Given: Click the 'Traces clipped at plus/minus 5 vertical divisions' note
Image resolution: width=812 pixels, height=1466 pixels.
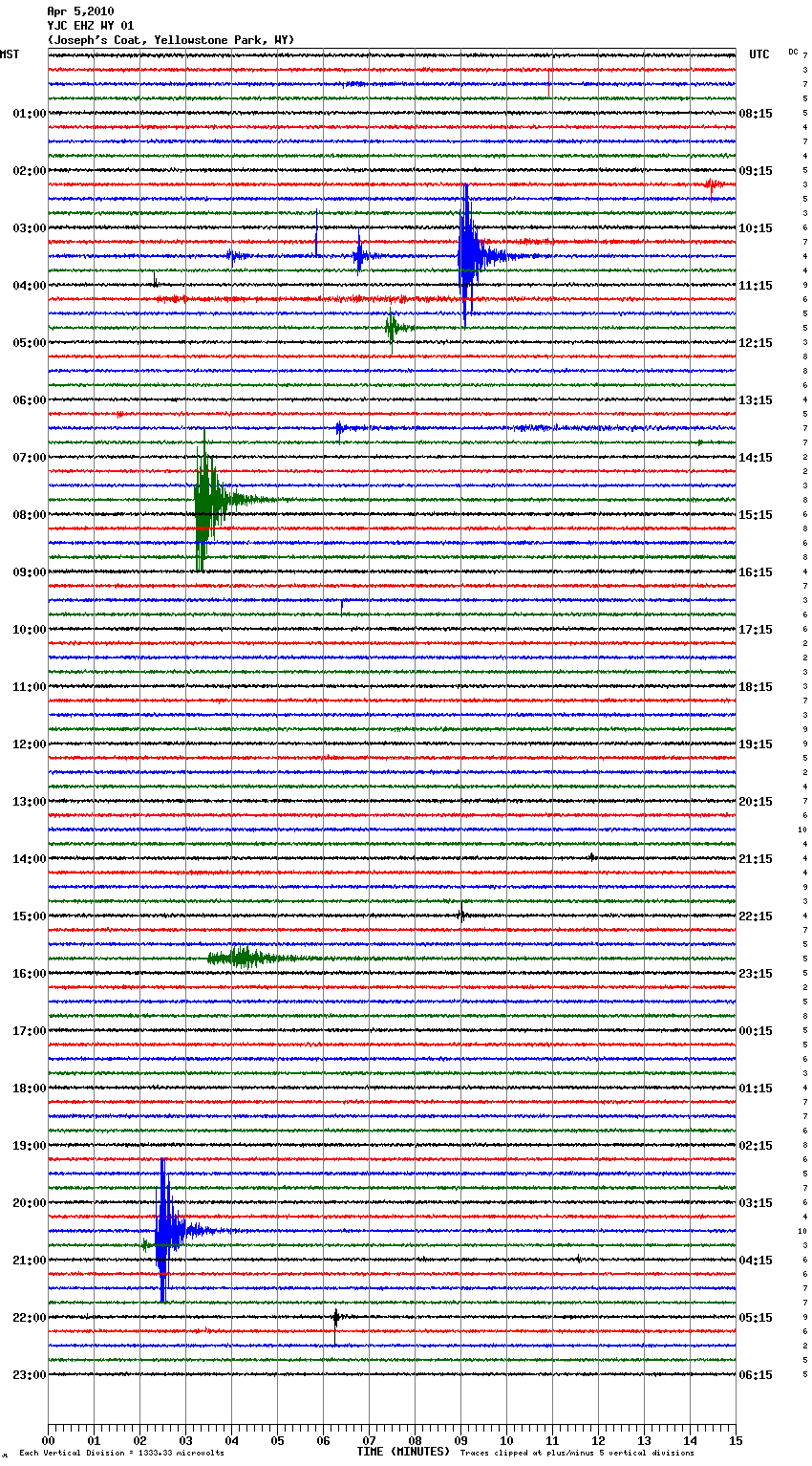Looking at the screenshot, I should click(x=577, y=1453).
